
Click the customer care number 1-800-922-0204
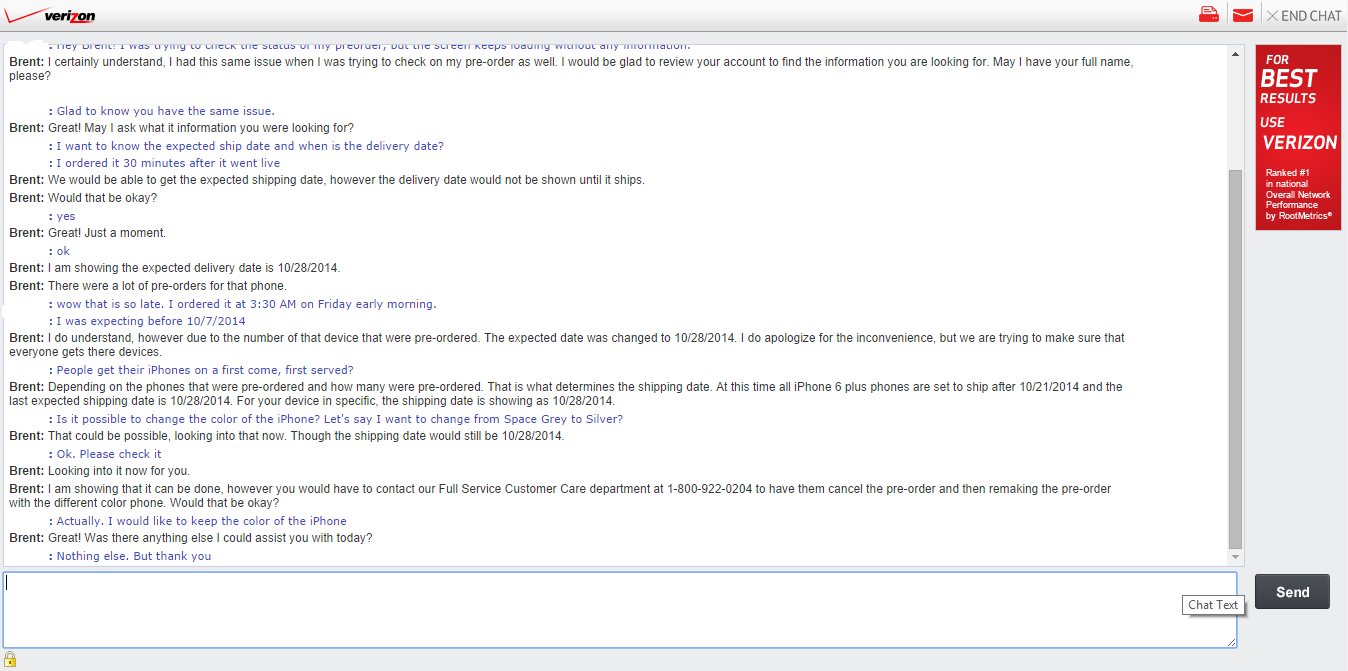[x=707, y=489]
